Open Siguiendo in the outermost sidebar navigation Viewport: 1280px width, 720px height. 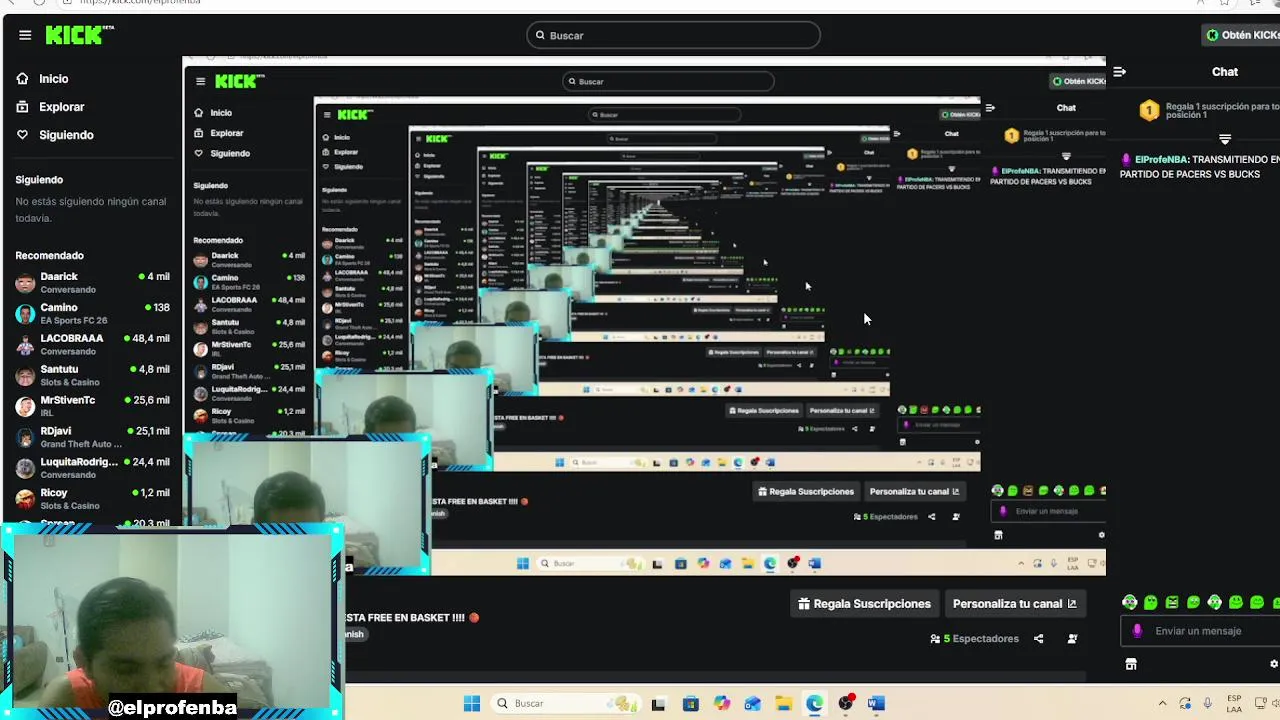pyautogui.click(x=55, y=135)
